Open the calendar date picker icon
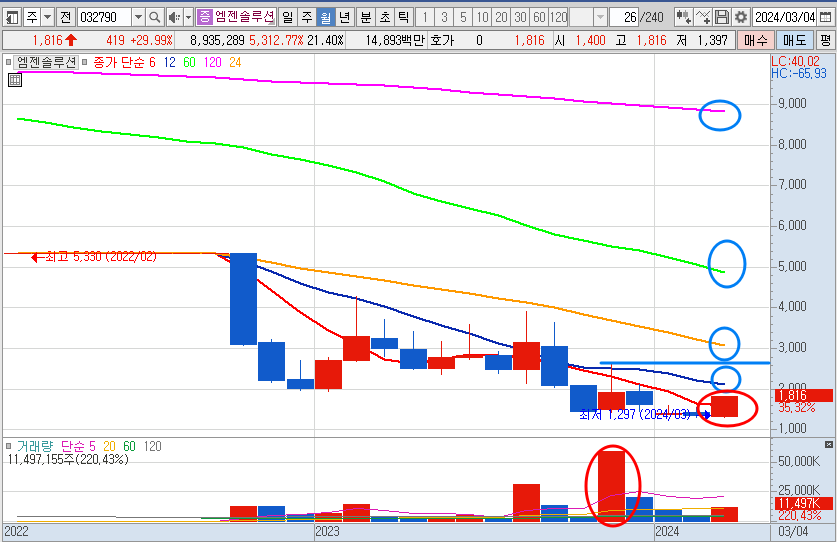The height and width of the screenshot is (542, 837). pos(825,18)
